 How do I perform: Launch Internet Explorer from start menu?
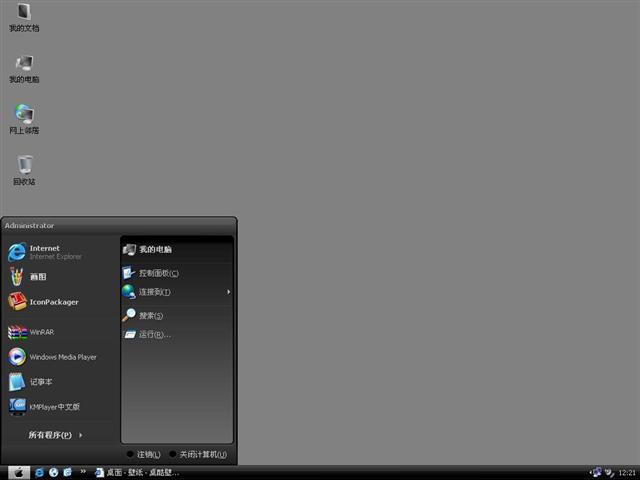[x=61, y=252]
